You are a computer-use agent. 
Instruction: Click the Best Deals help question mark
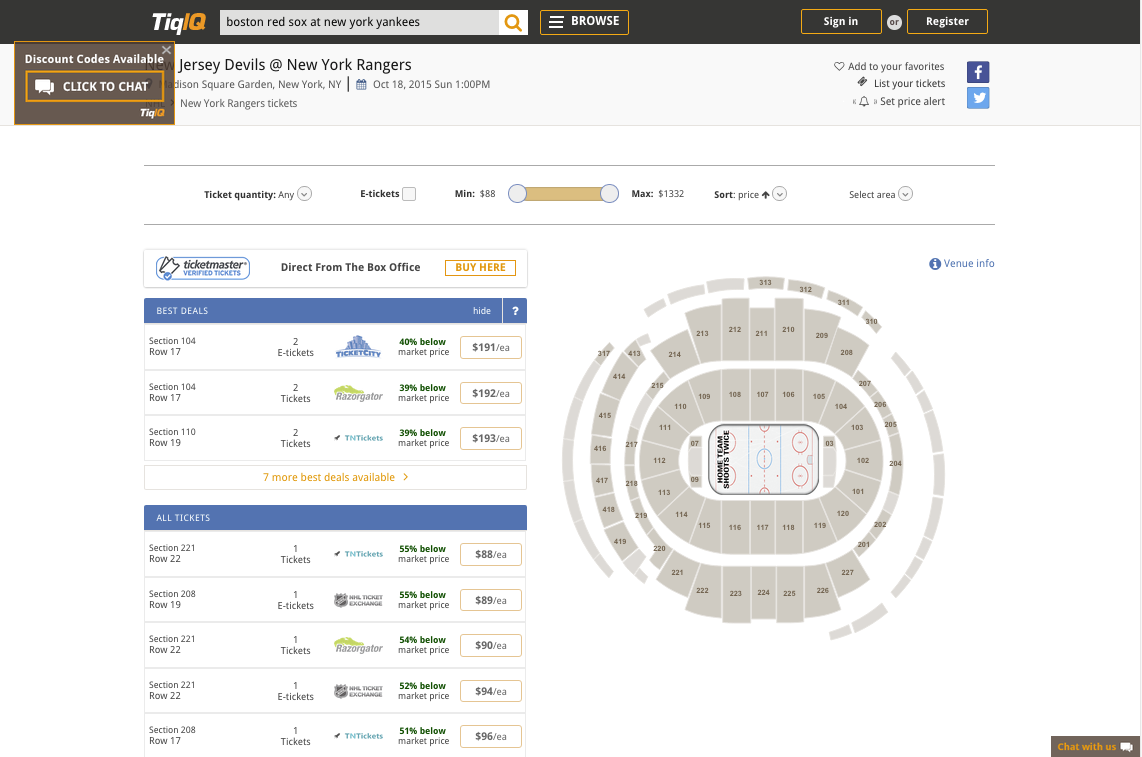pos(515,311)
